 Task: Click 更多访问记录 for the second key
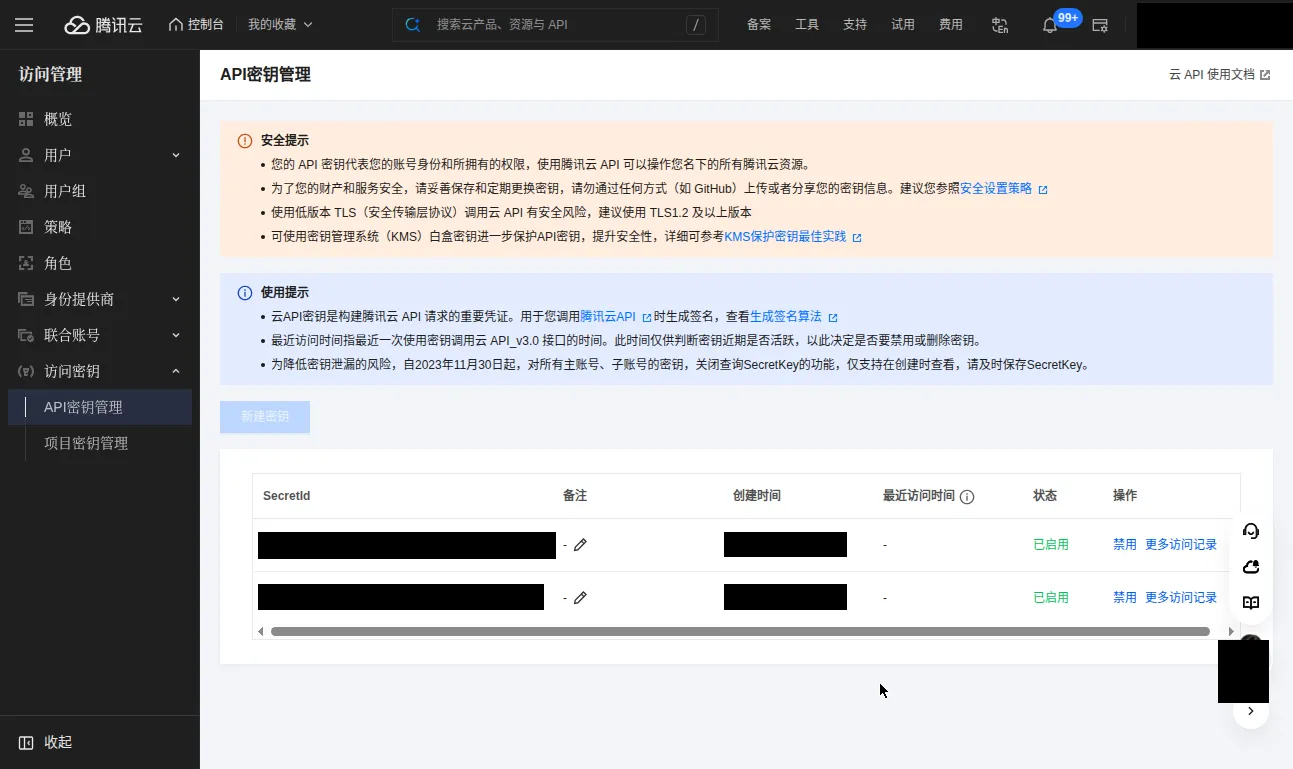point(1181,597)
